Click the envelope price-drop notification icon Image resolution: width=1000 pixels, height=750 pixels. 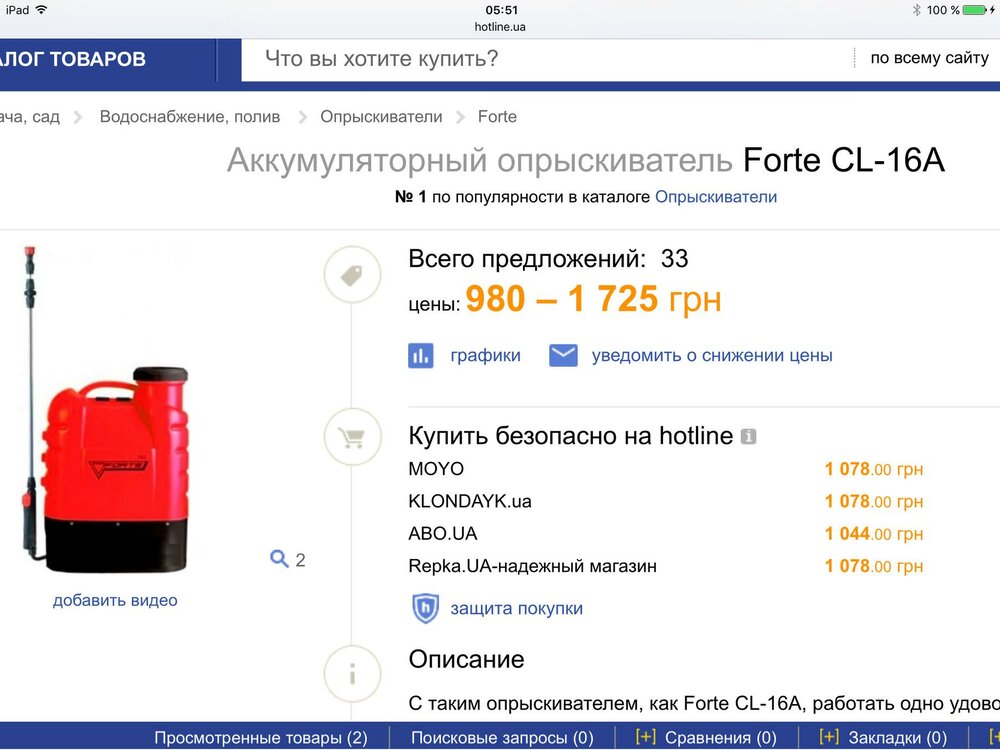coord(563,355)
